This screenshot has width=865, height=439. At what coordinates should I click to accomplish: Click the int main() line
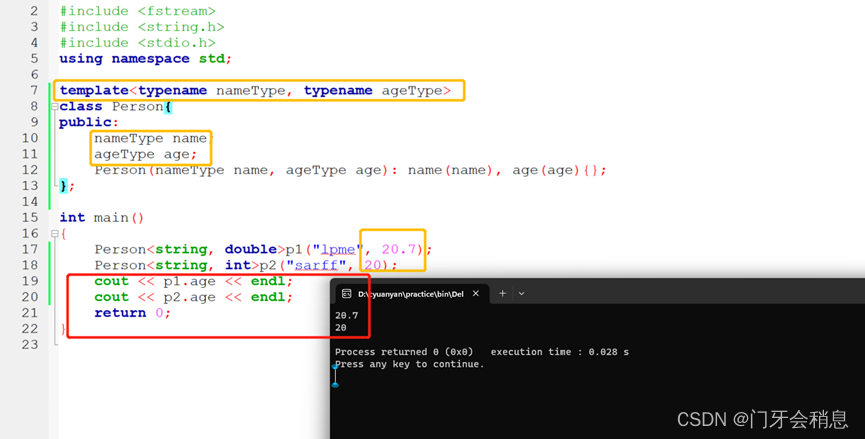pyautogui.click(x=102, y=218)
